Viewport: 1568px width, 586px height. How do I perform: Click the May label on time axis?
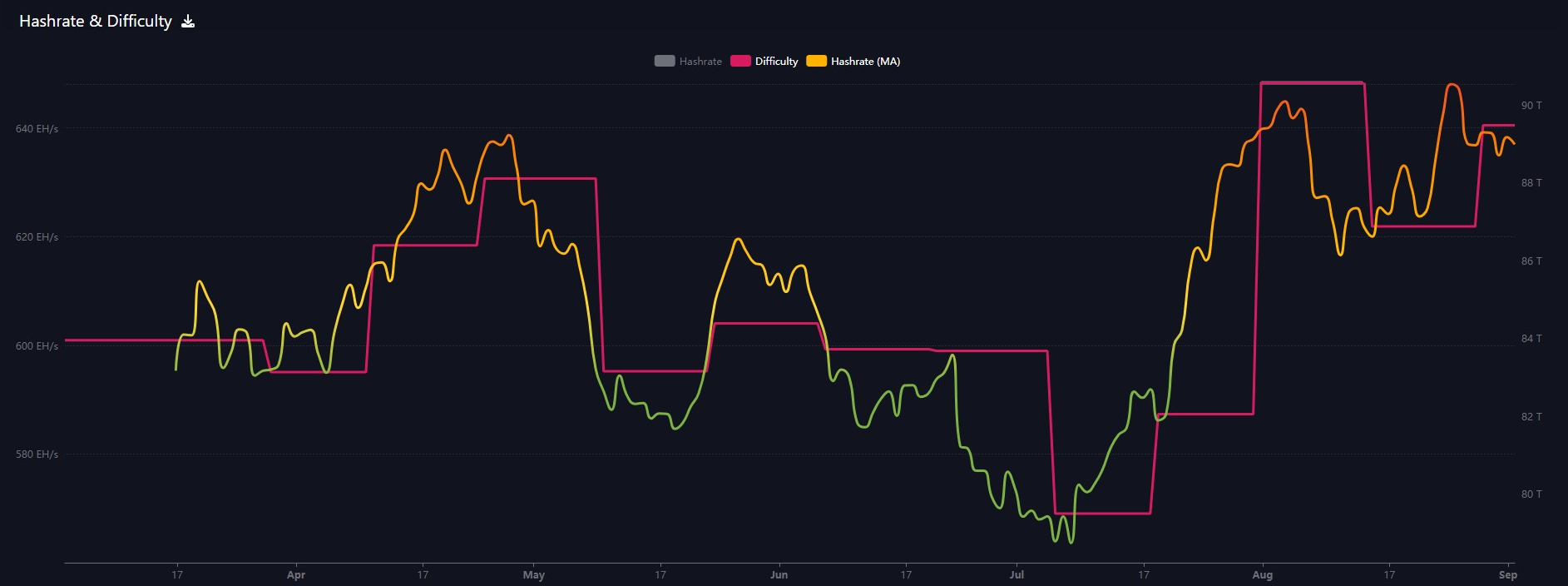(534, 575)
